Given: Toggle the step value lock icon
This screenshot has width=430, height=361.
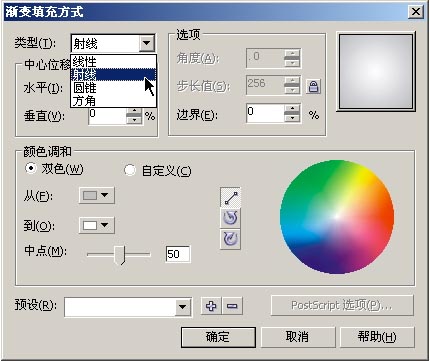Looking at the screenshot, I should tap(313, 86).
